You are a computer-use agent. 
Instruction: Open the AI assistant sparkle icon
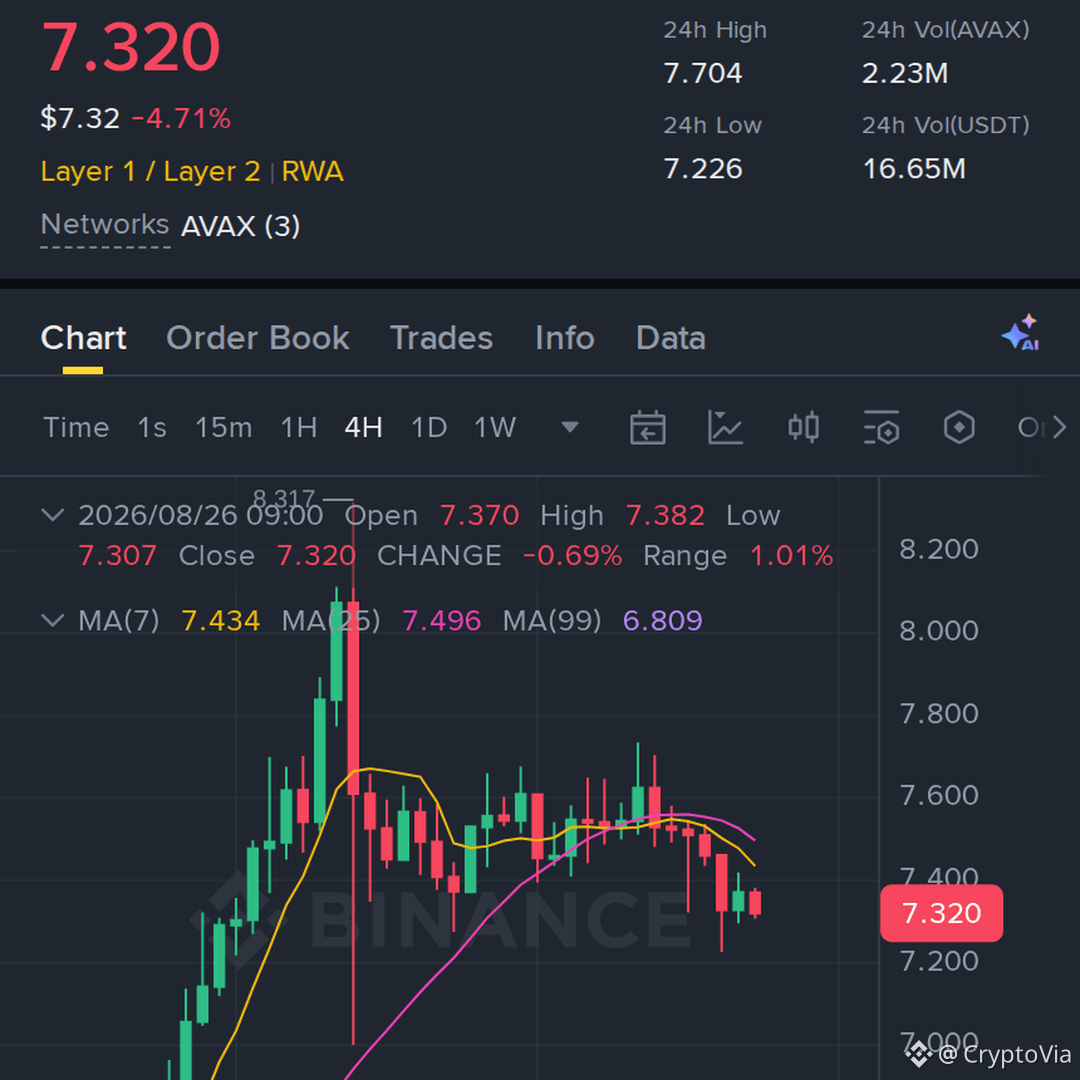1021,333
